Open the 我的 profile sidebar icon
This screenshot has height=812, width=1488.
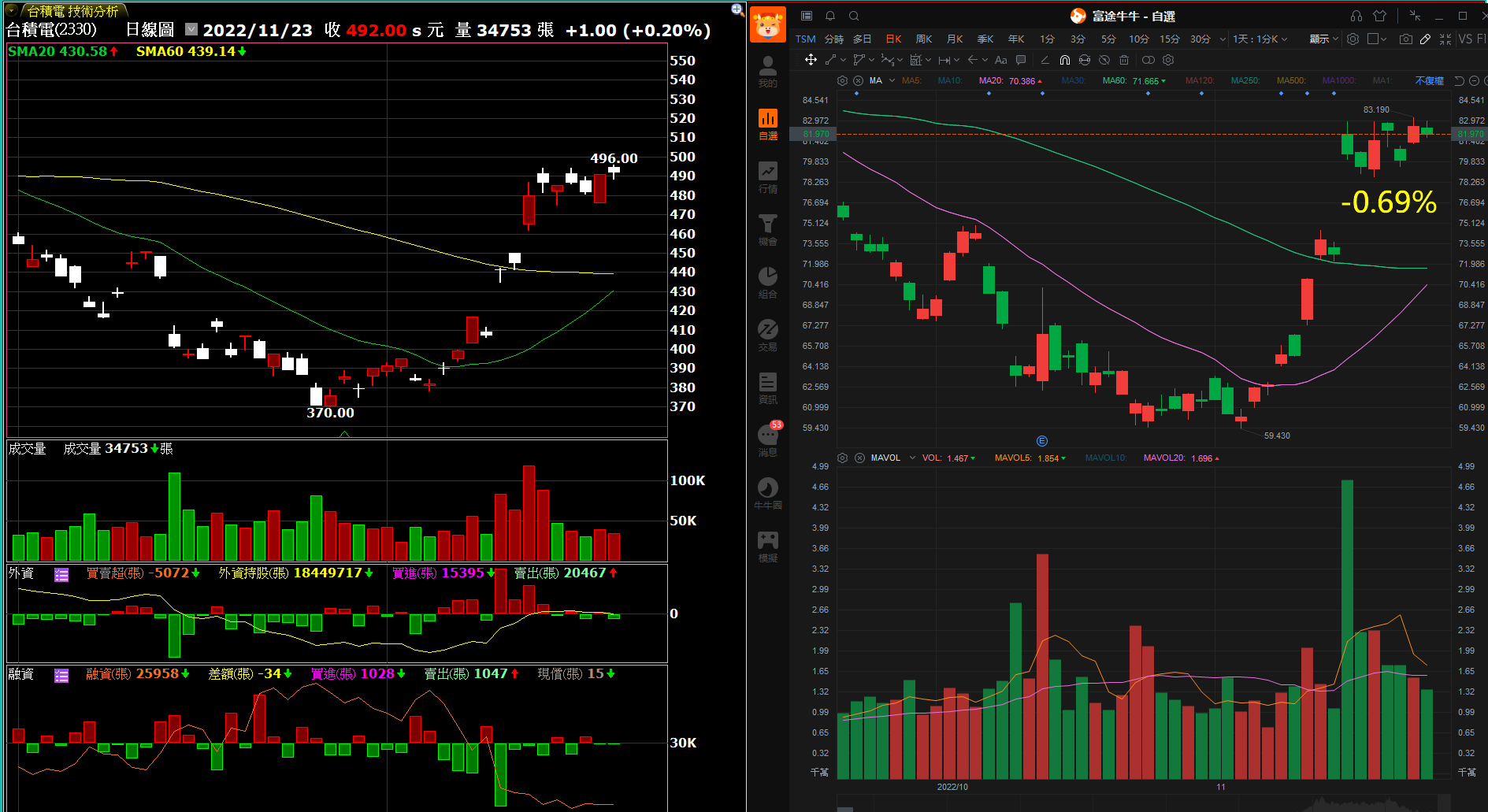point(767,72)
